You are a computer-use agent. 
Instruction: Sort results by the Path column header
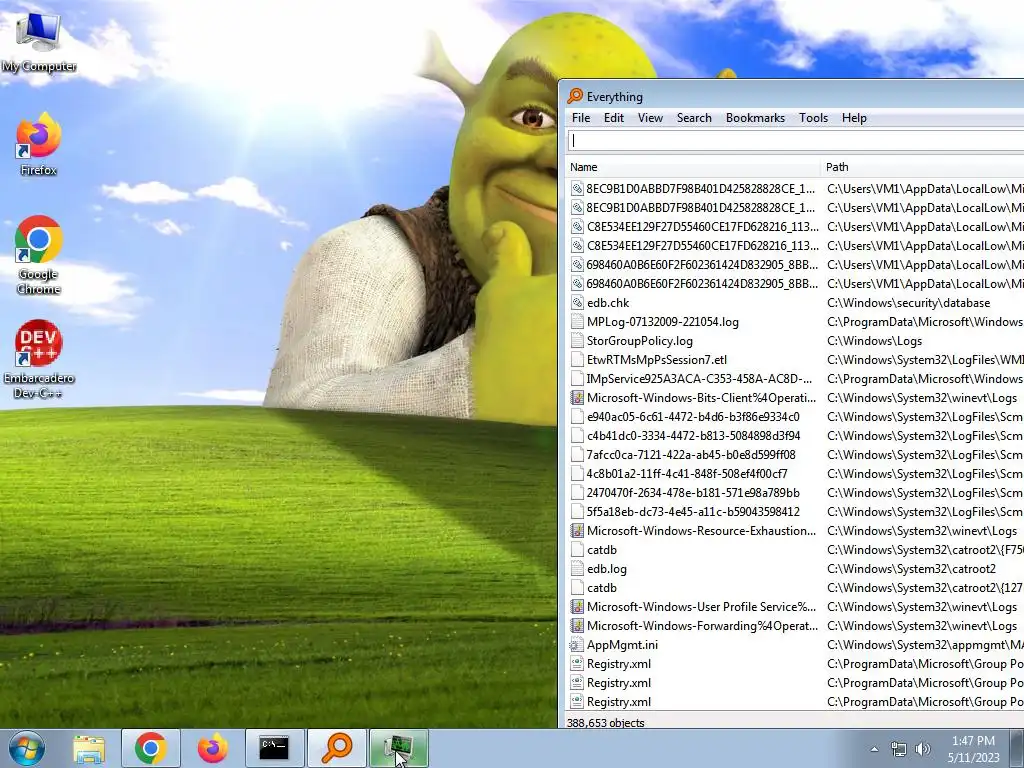(922, 167)
